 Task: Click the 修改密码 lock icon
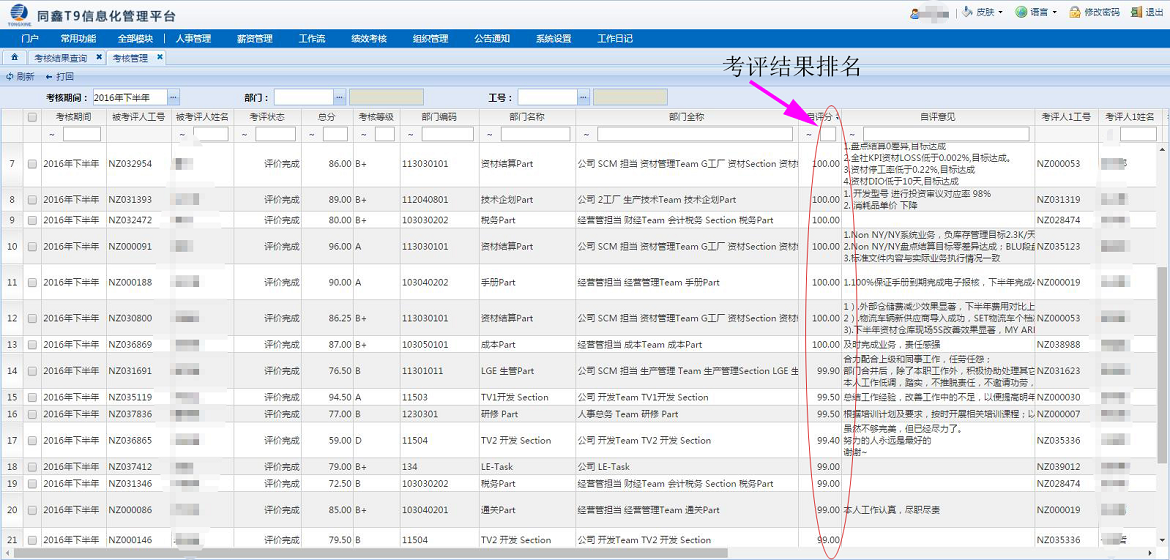(1075, 12)
